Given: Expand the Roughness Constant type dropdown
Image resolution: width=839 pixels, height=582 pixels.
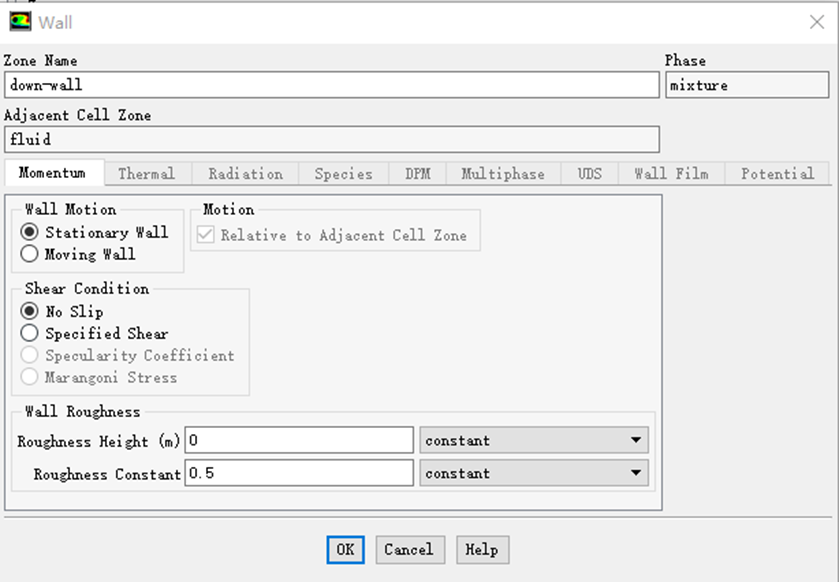Looking at the screenshot, I should pyautogui.click(x=534, y=473).
